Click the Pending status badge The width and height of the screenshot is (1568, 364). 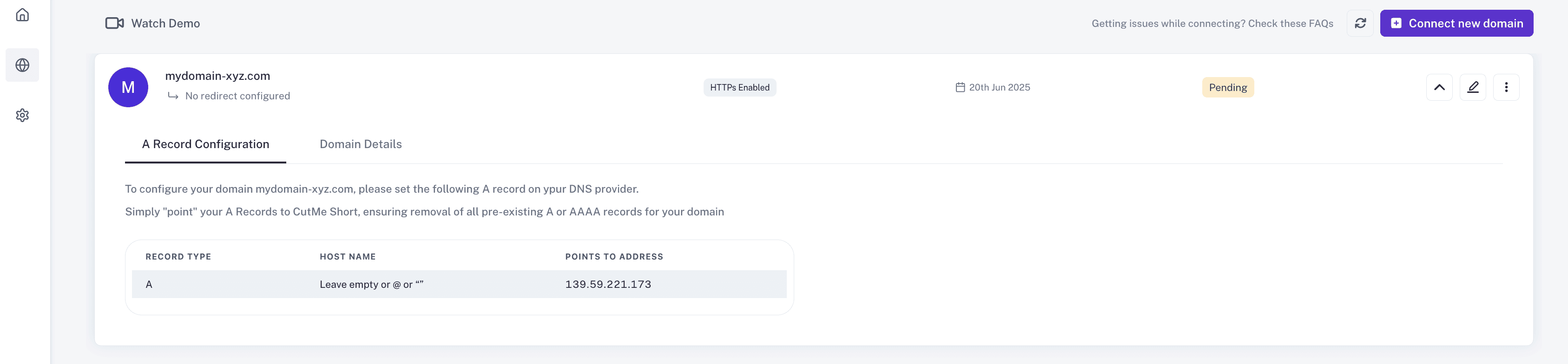pyautogui.click(x=1228, y=87)
